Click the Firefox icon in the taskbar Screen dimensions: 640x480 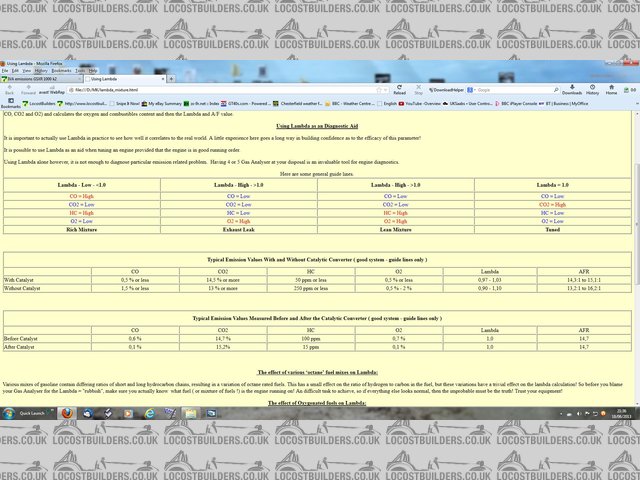[63, 412]
